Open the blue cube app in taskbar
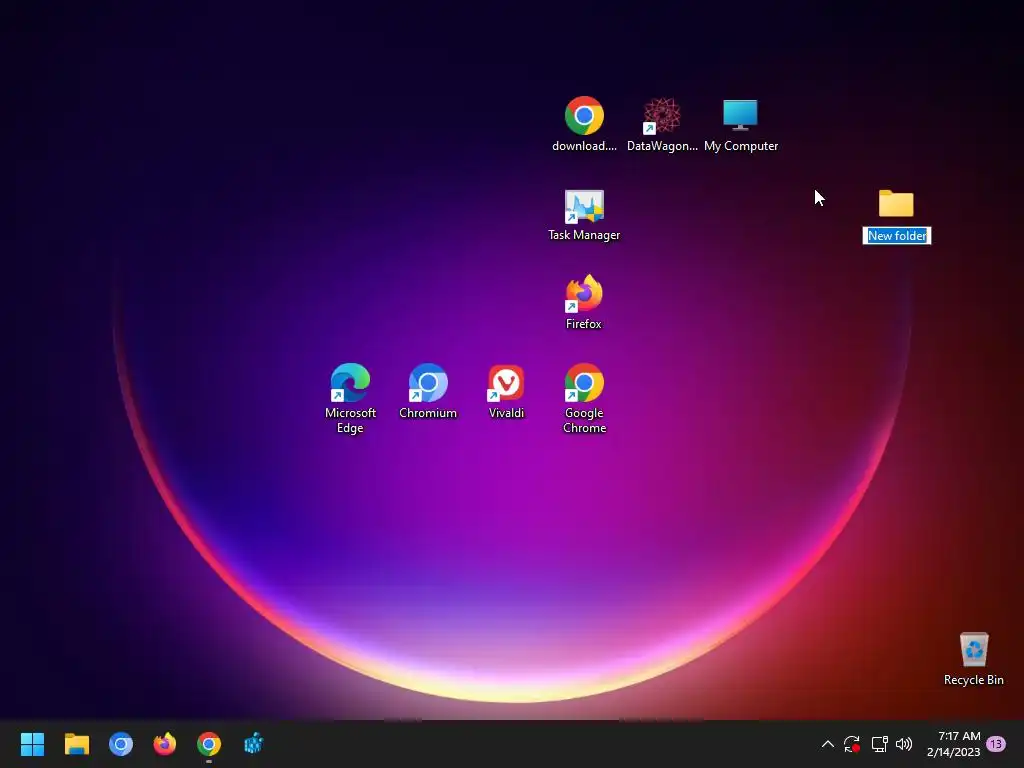Screen dimensions: 1024x768 point(253,744)
